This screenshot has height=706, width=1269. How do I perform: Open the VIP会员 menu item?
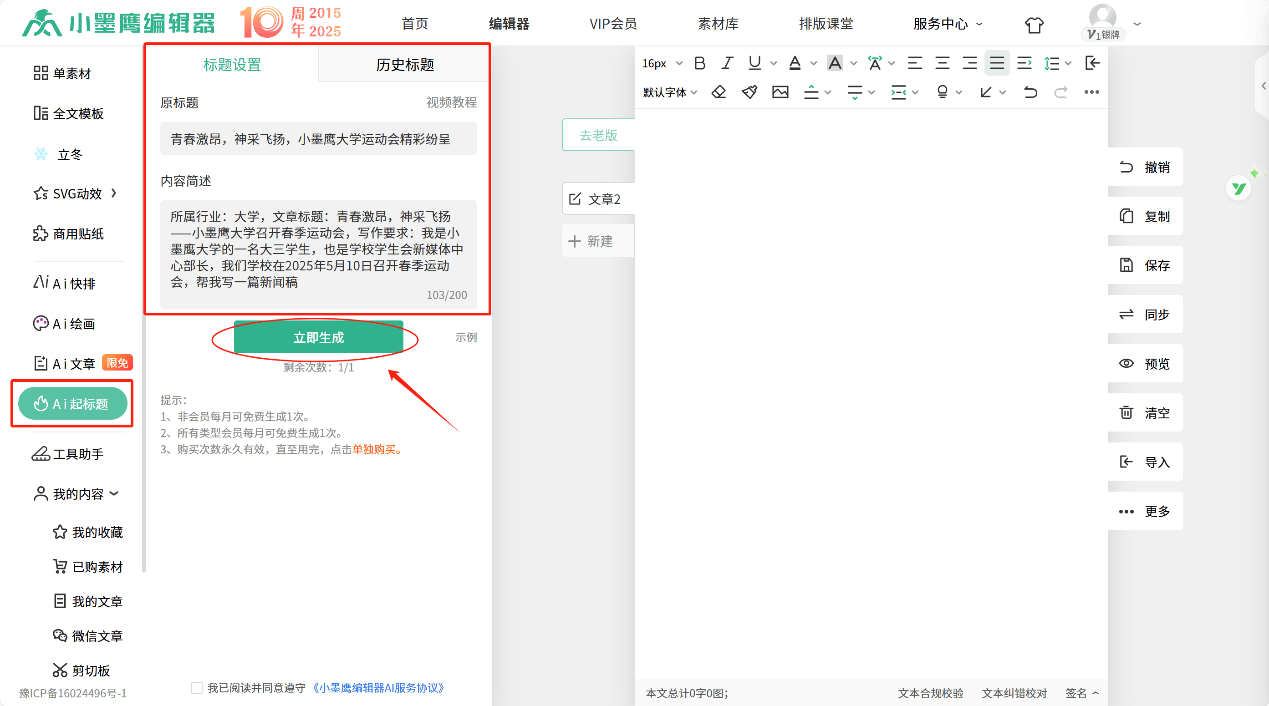click(613, 24)
